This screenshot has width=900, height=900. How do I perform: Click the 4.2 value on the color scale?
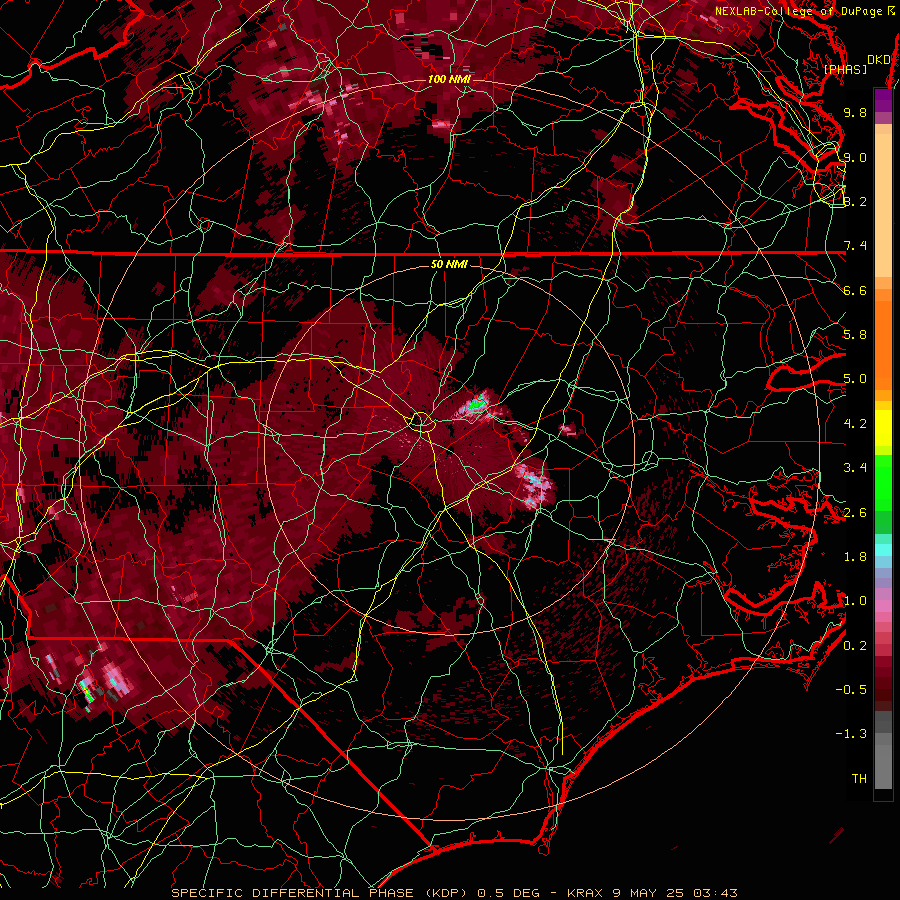click(855, 424)
